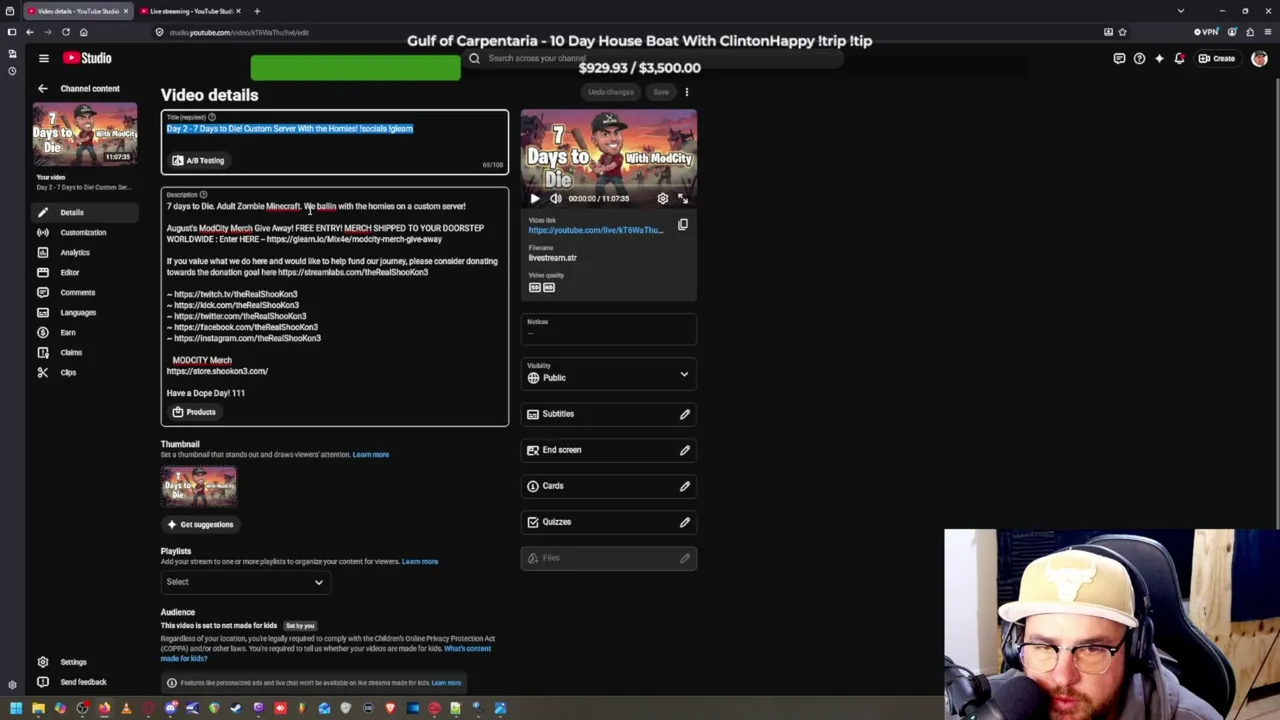Reload the page with the refresh button
Image resolution: width=1280 pixels, height=720 pixels.
(66, 32)
